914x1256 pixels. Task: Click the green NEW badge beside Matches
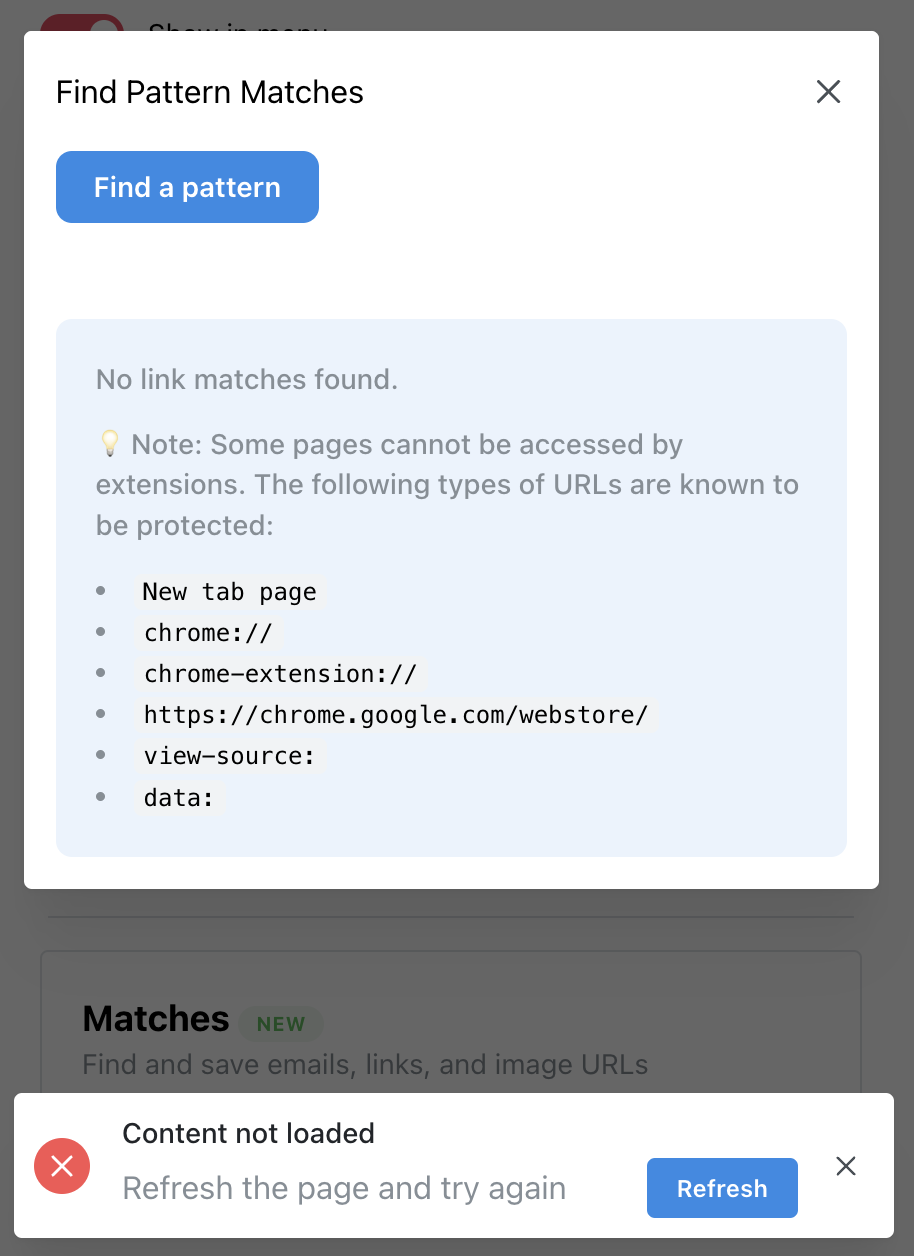281,1024
